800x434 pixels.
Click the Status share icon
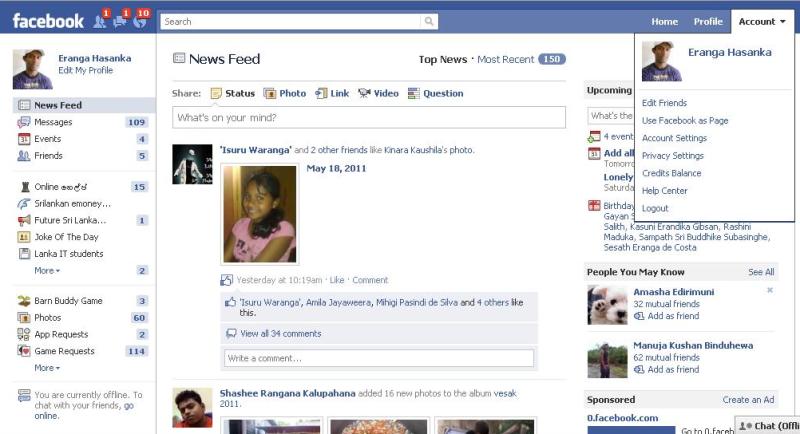(216, 93)
